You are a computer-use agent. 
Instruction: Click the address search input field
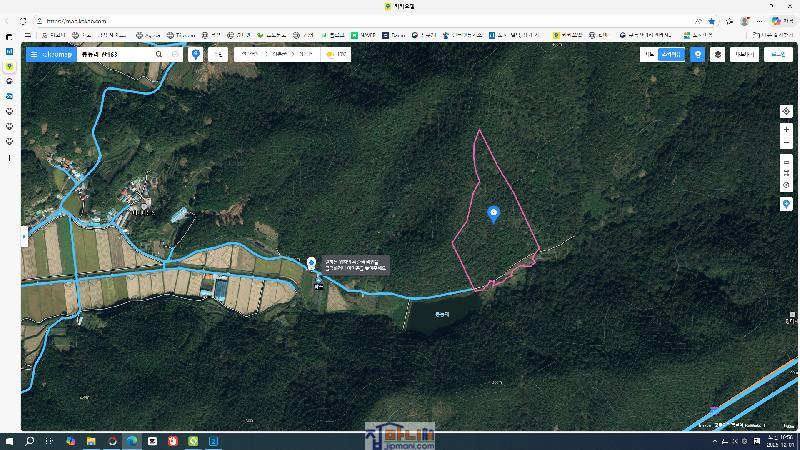108,54
